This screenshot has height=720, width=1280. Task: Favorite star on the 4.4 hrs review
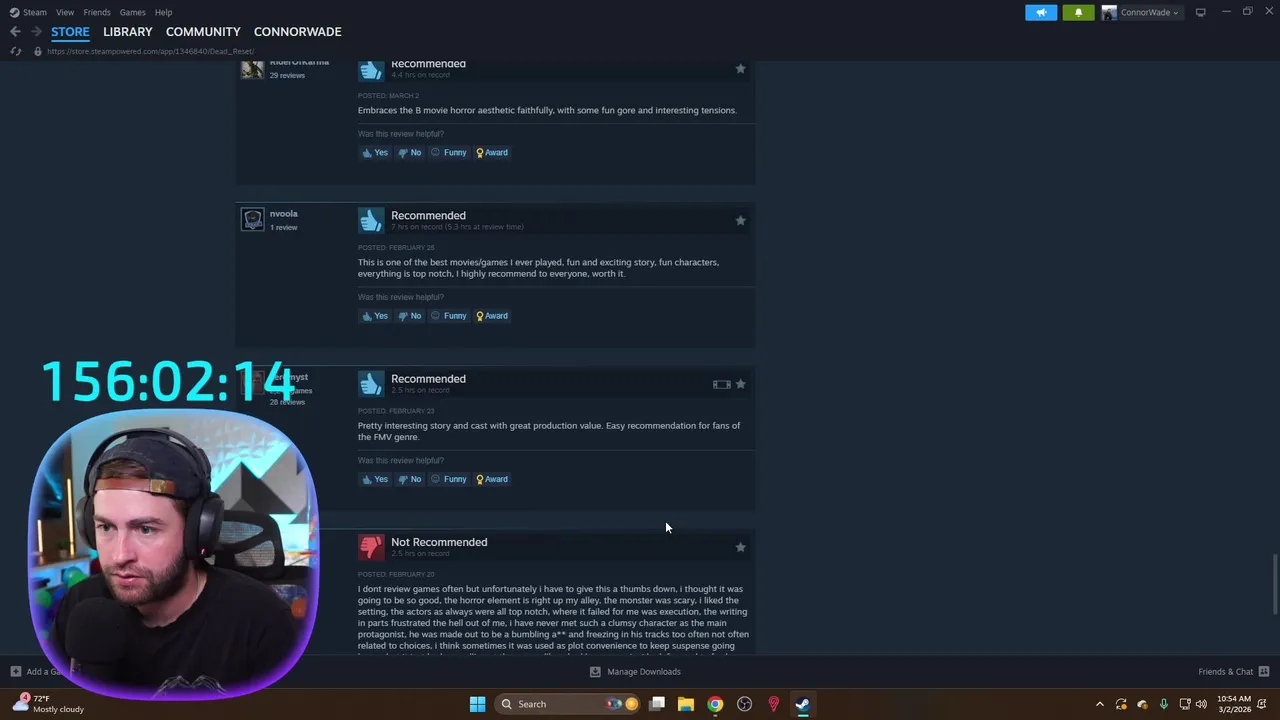[740, 69]
